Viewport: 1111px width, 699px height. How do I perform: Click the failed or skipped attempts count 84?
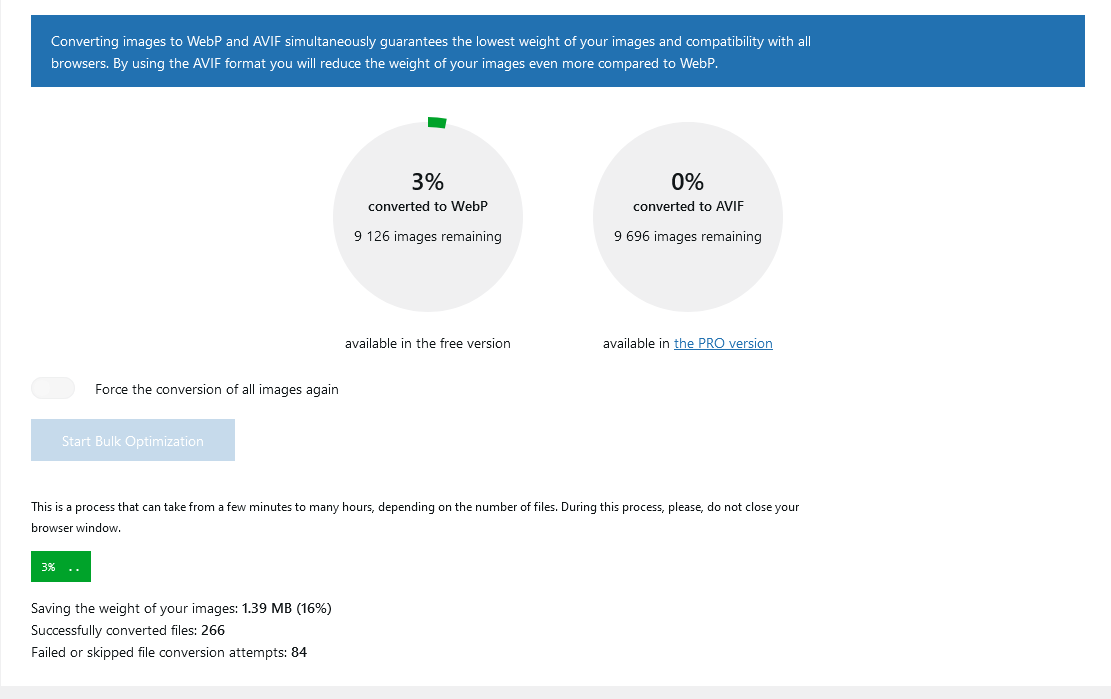click(299, 652)
